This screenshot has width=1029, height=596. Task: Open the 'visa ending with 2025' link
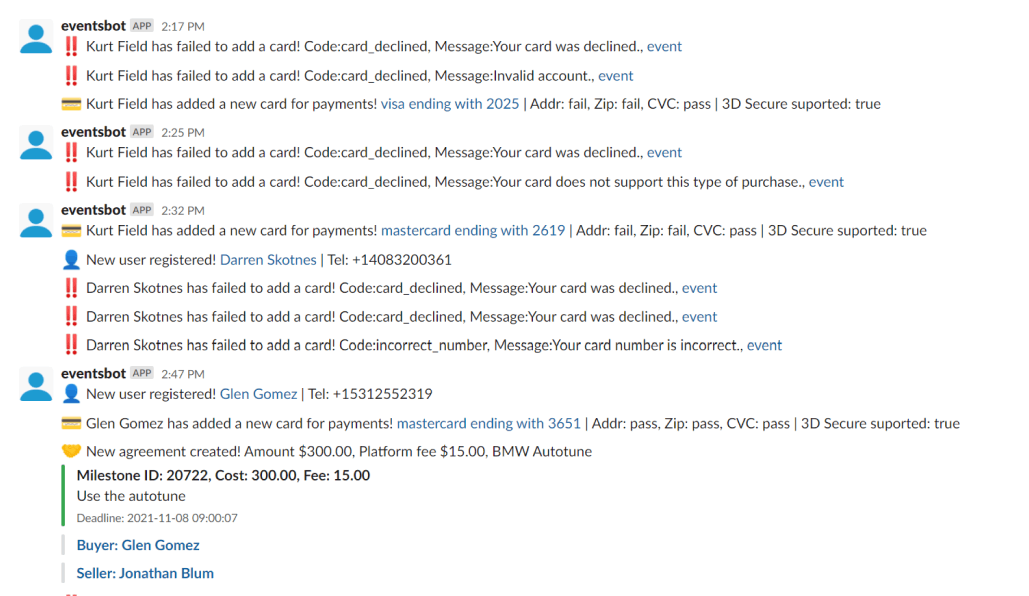pos(450,104)
